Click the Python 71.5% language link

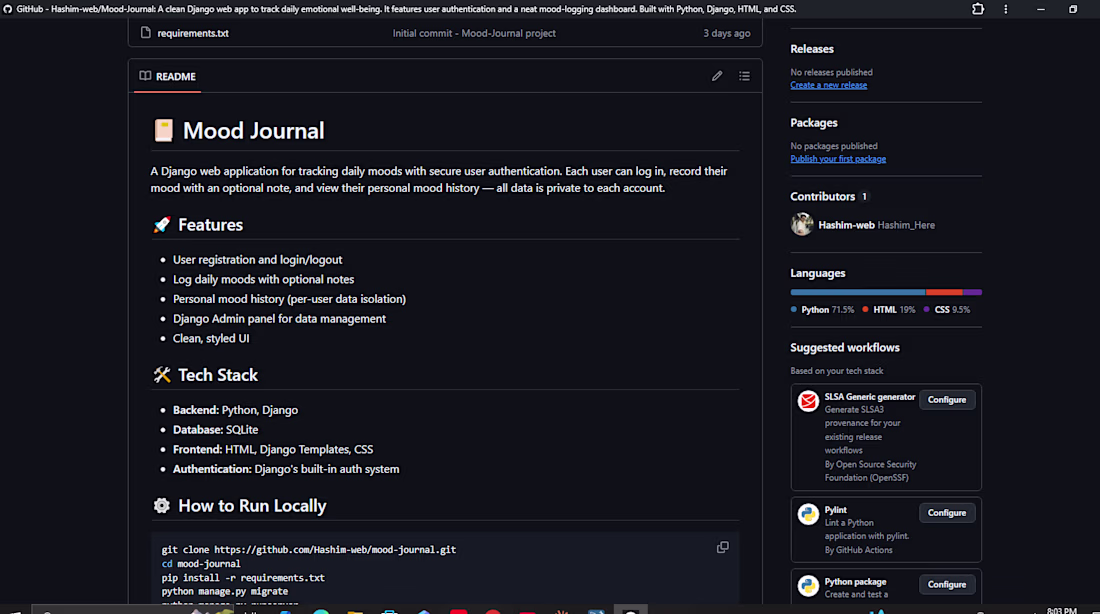(822, 309)
